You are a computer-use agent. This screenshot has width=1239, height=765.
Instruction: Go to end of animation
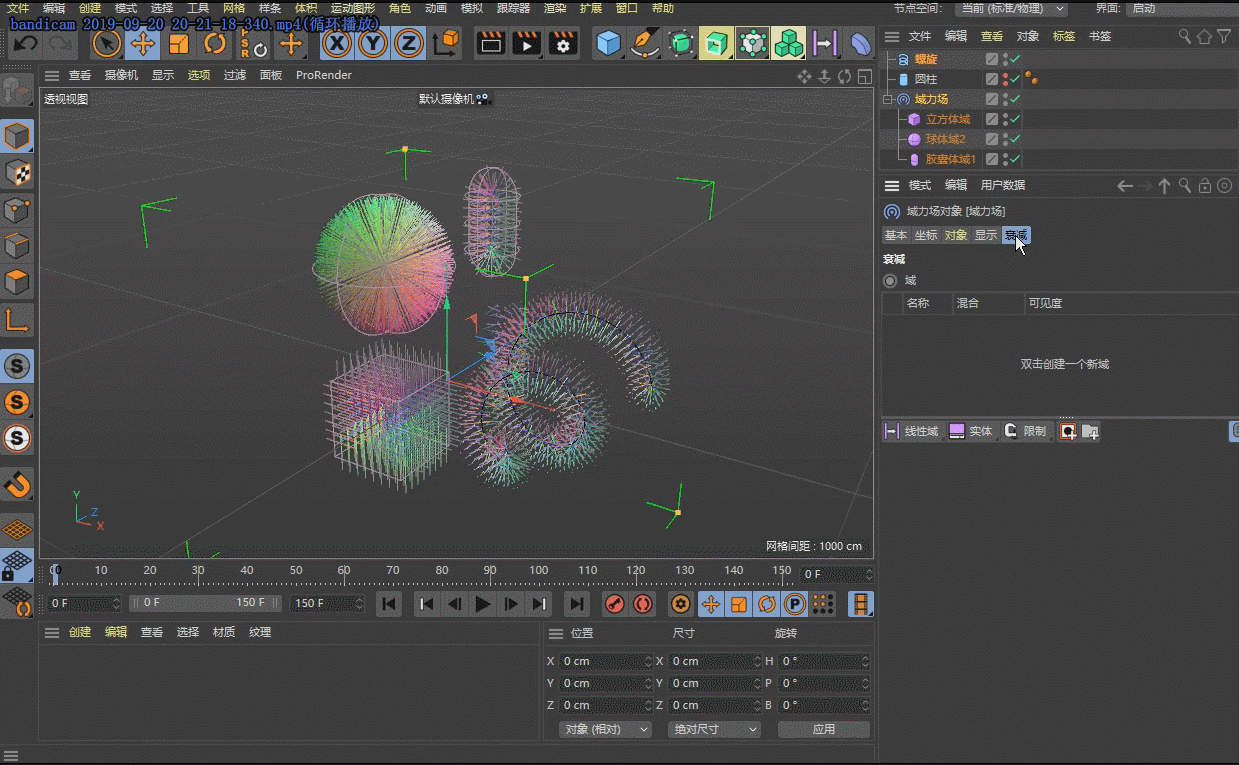point(577,604)
